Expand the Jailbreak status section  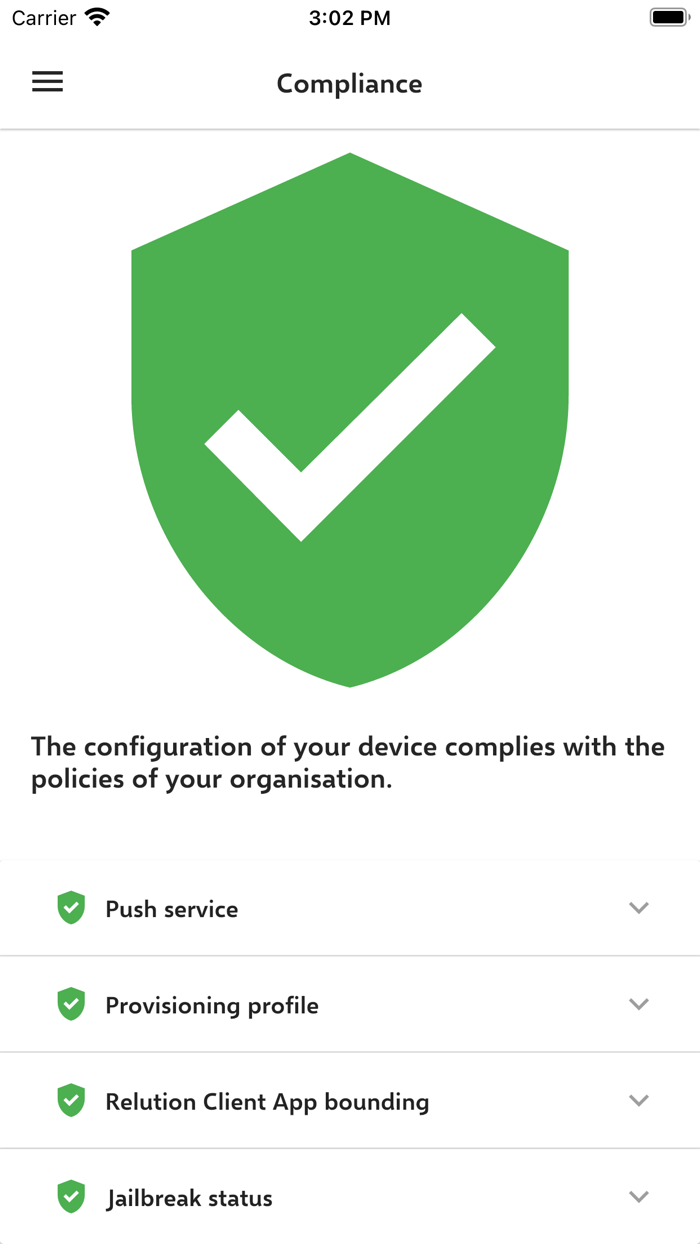pyautogui.click(x=639, y=1196)
